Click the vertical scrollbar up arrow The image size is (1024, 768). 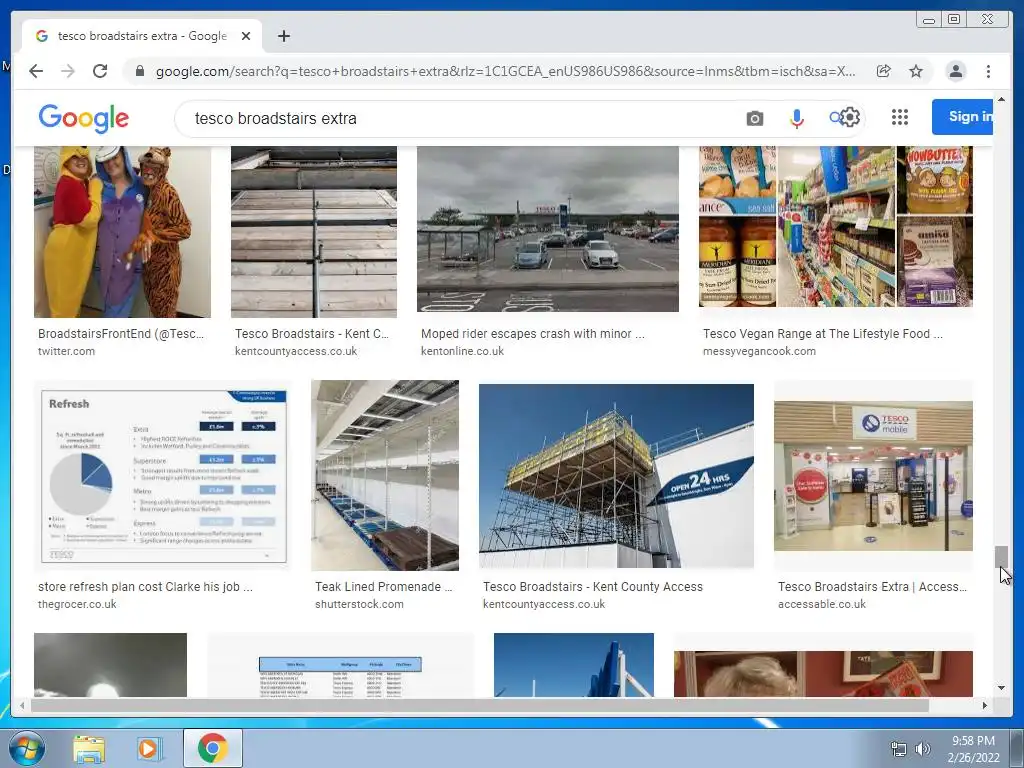coord(1001,99)
